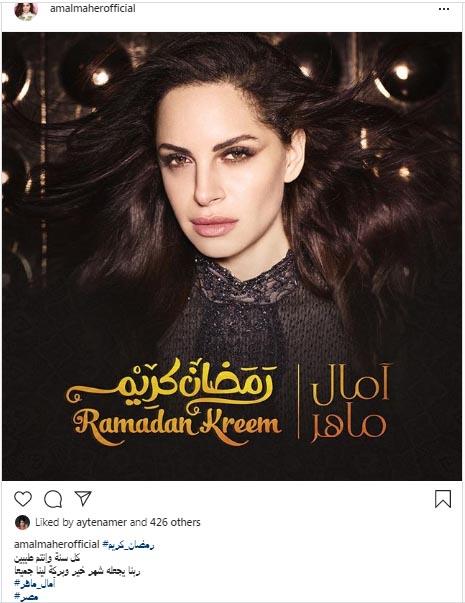Click the آمال ماهر name on the image
This screenshot has width=465, height=603.
[348, 403]
